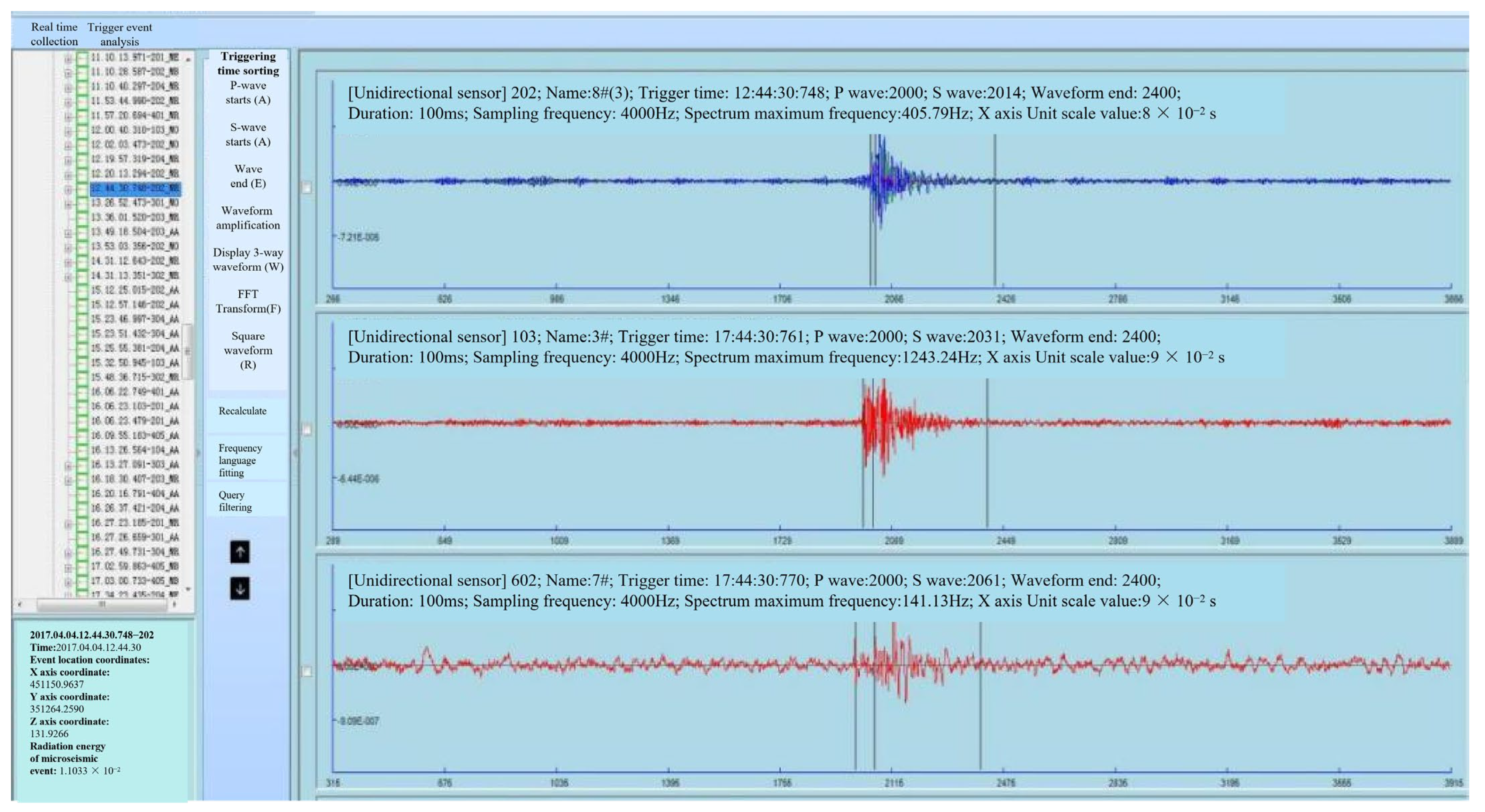Image resolution: width=1485 pixels, height=812 pixels.
Task: Click the X axis coordinate value 451150.9637
Action: tap(56, 684)
